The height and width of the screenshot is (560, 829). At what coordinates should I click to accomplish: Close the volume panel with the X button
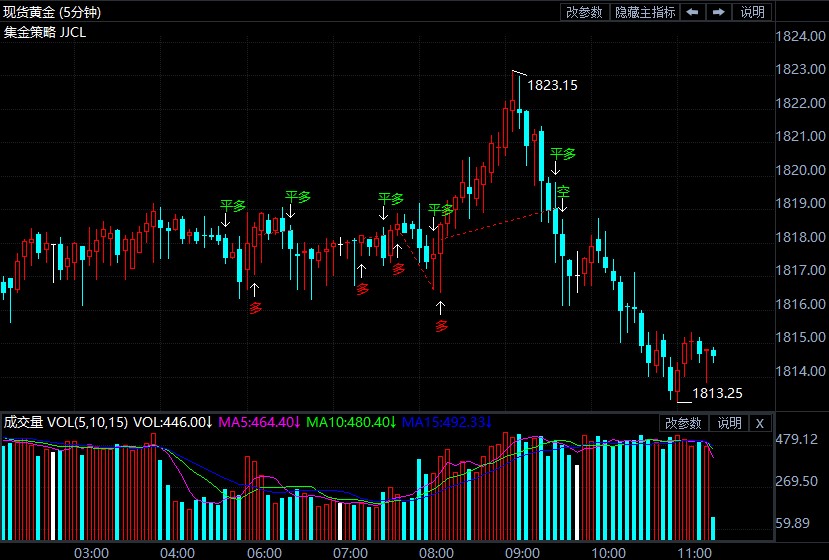point(759,423)
